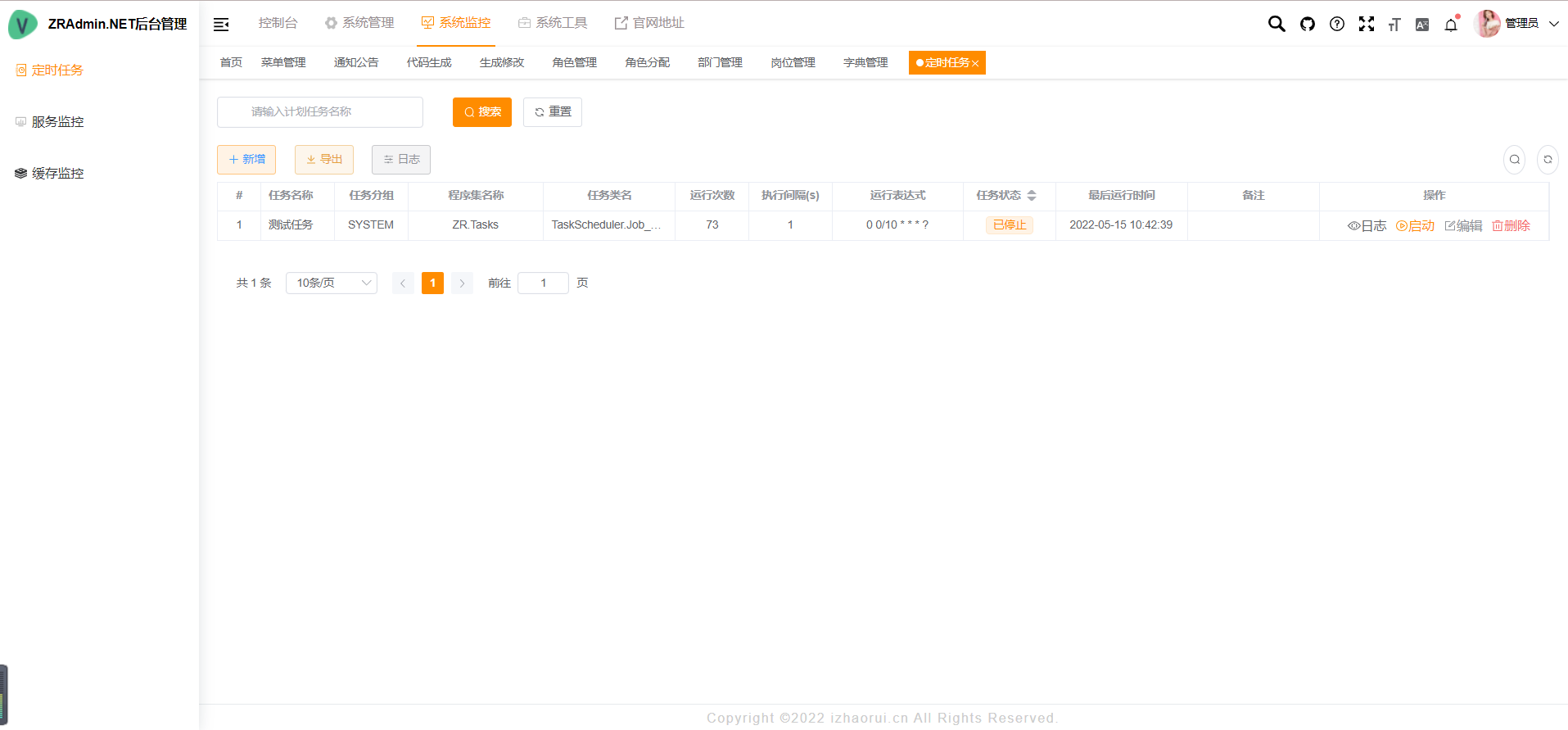This screenshot has height=730, width=1568.
Task: Switch to the 角色管理 tab
Action: 574,62
